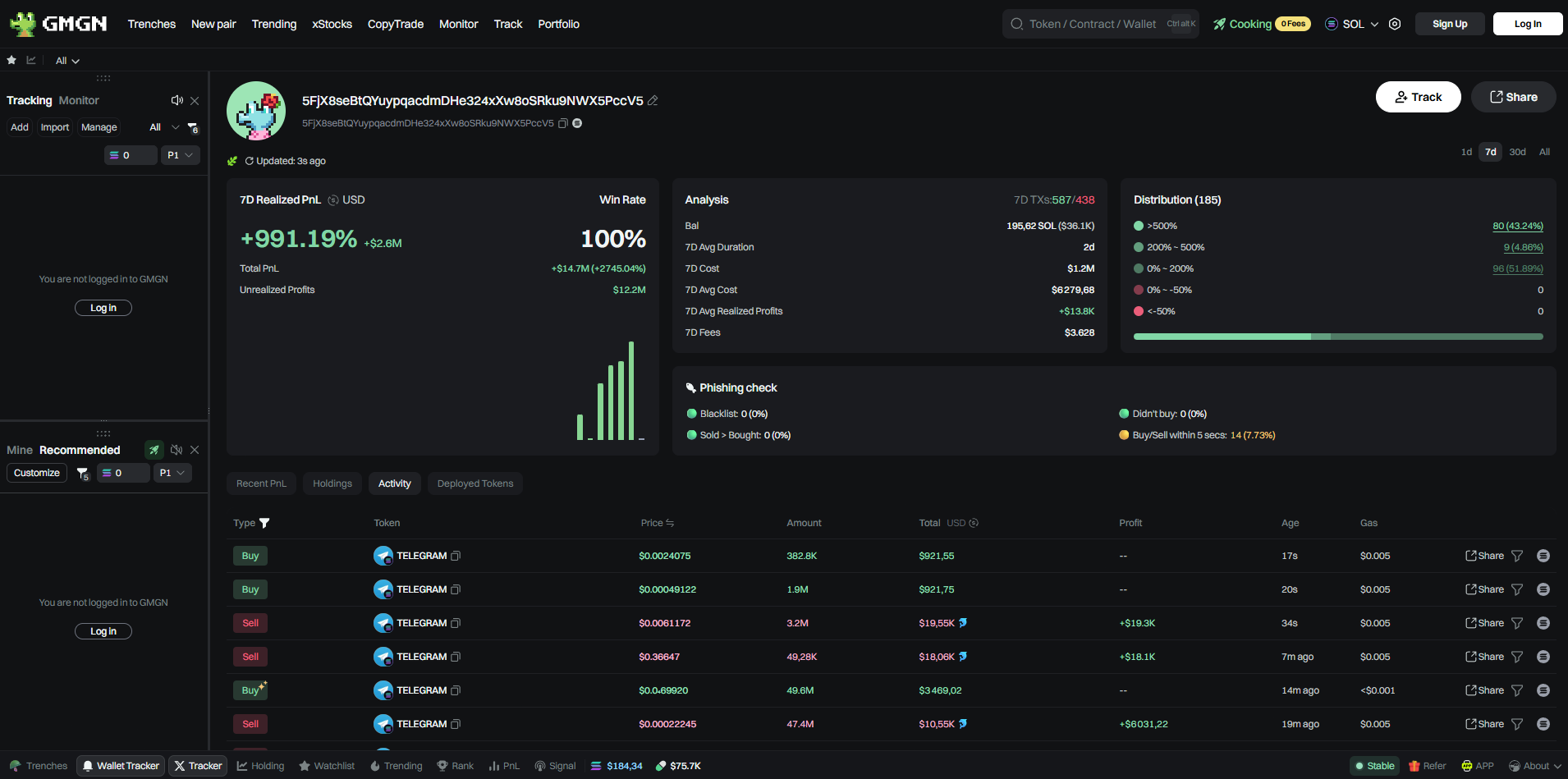Open the chart icon next to favorites star
This screenshot has width=1568, height=779.
pos(31,60)
